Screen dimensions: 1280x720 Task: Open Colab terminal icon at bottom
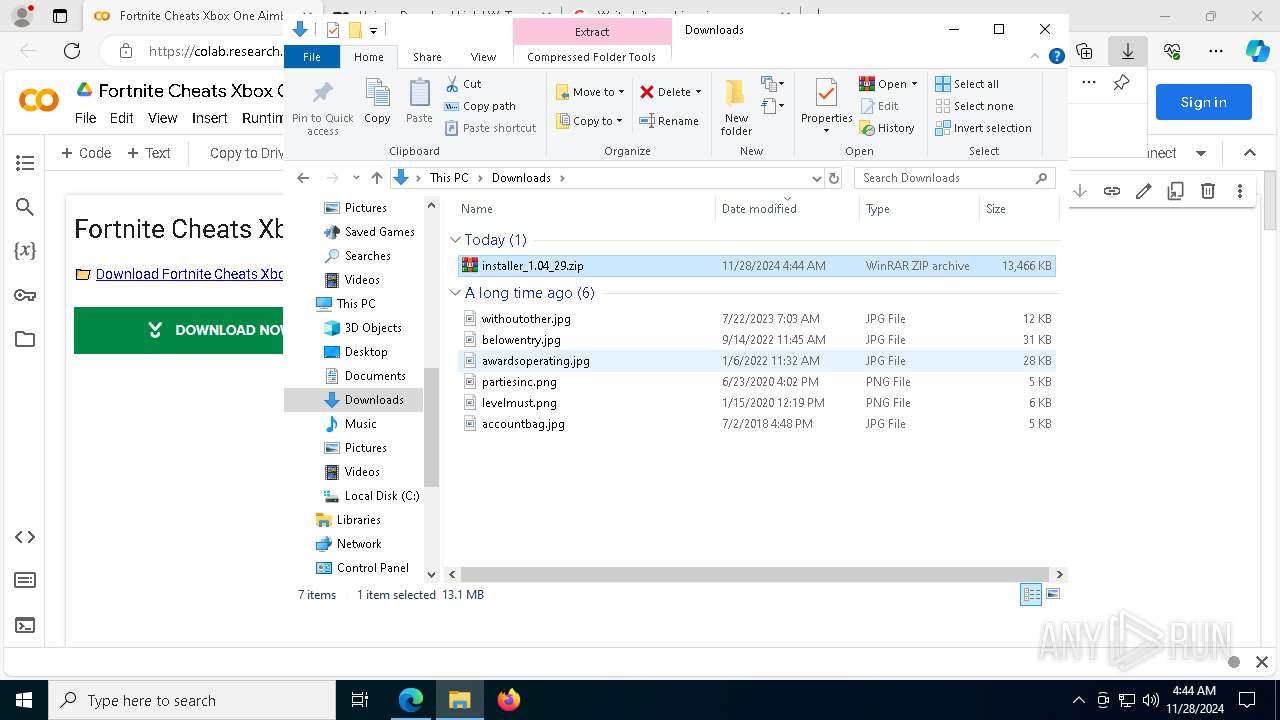pyautogui.click(x=25, y=625)
